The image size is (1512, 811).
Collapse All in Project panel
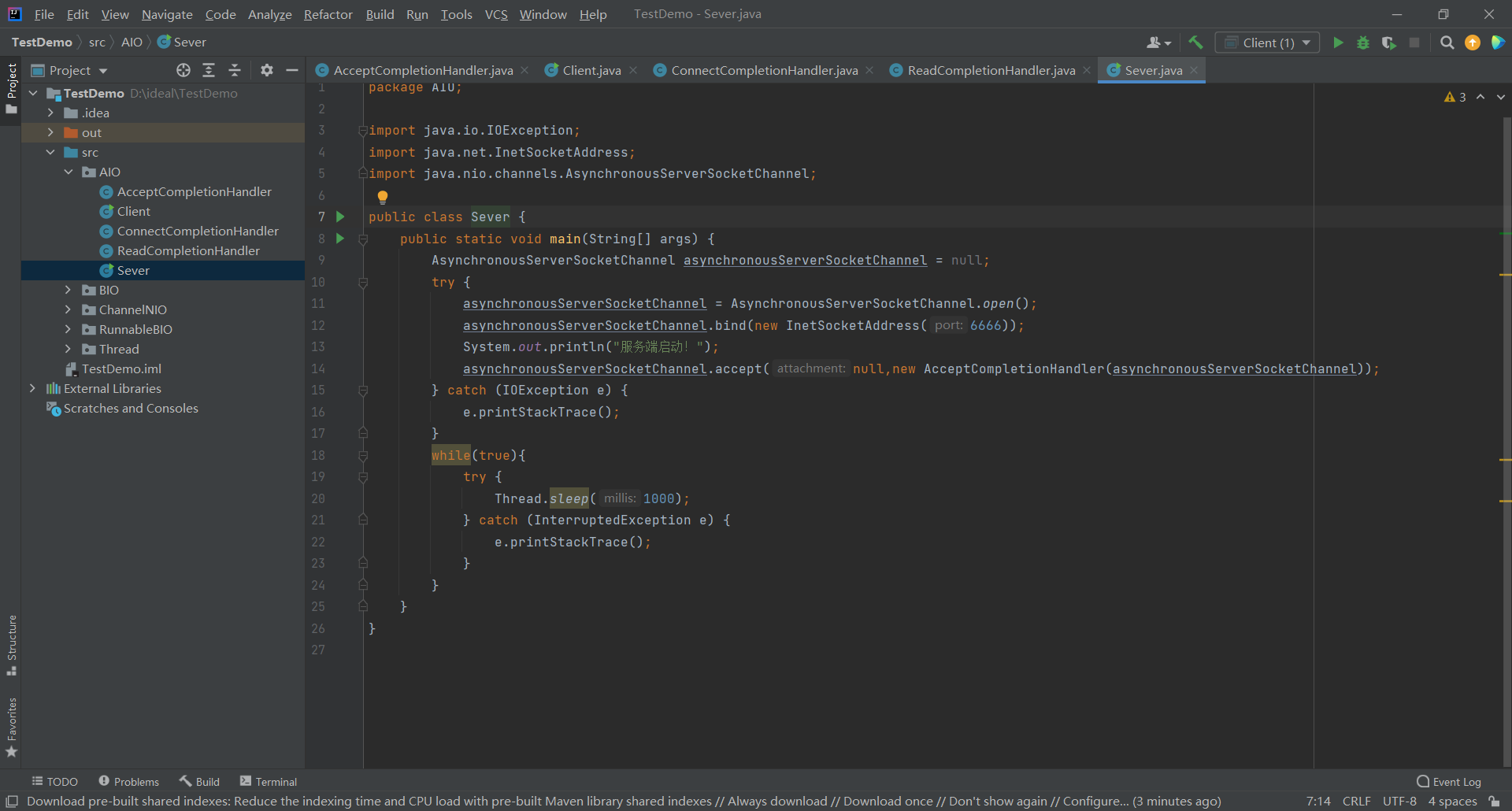235,70
